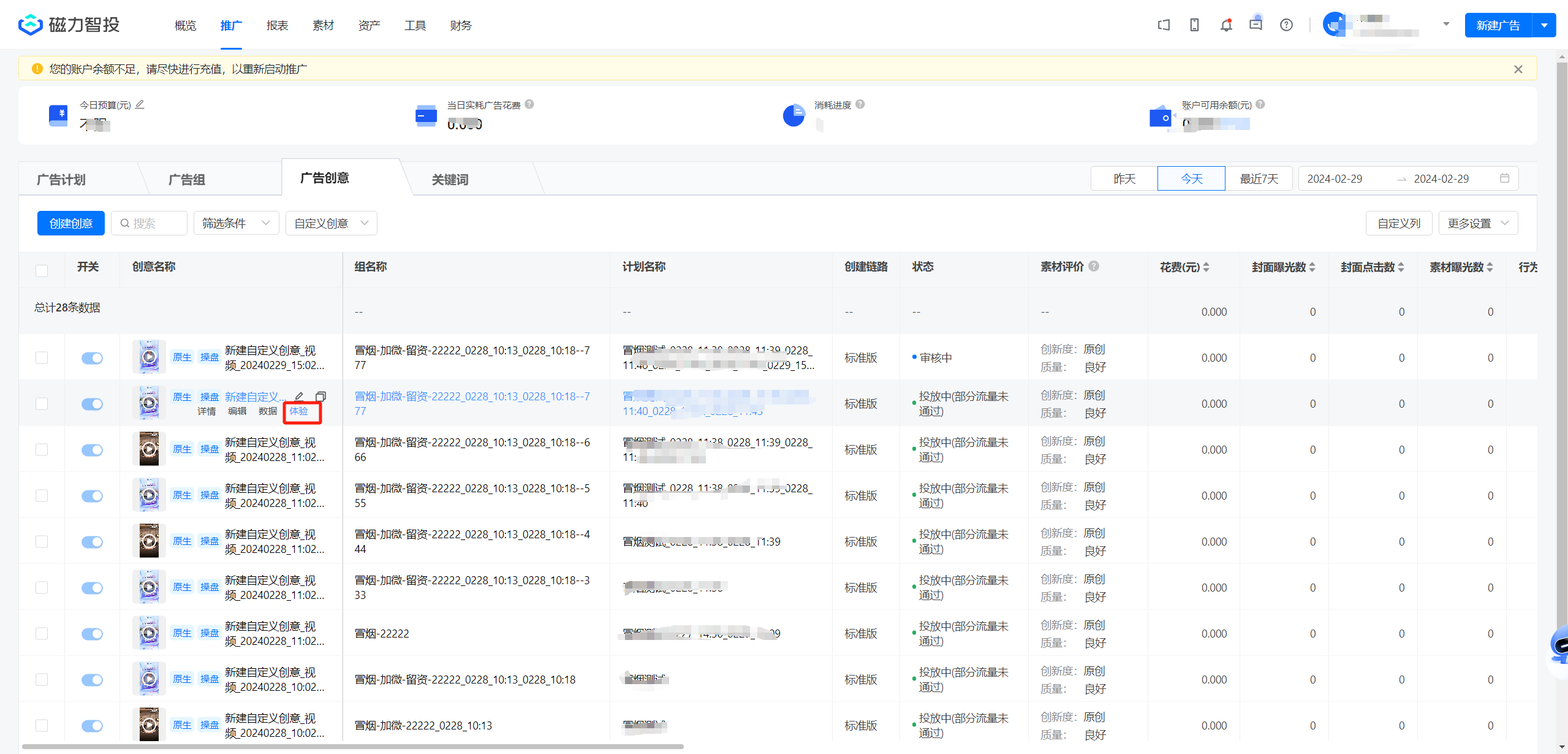Show help for 当日实耗广告花费

pos(529,104)
